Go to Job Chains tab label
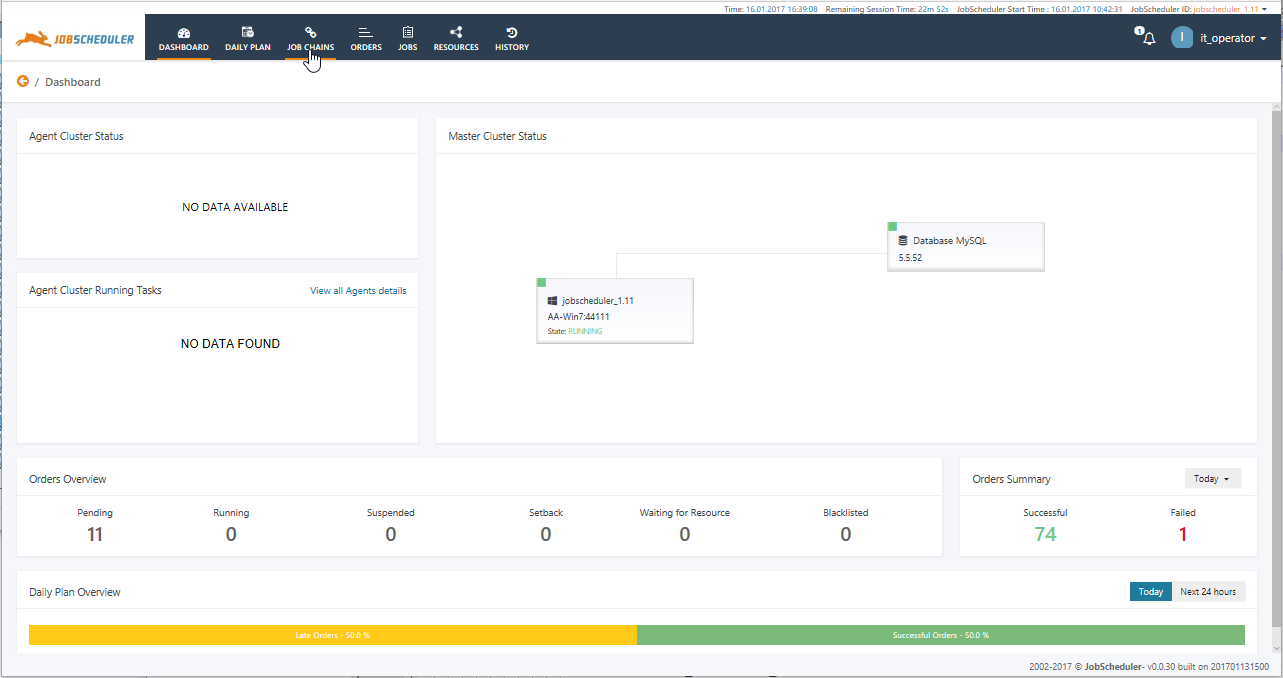This screenshot has height=678, width=1283. tap(310, 47)
